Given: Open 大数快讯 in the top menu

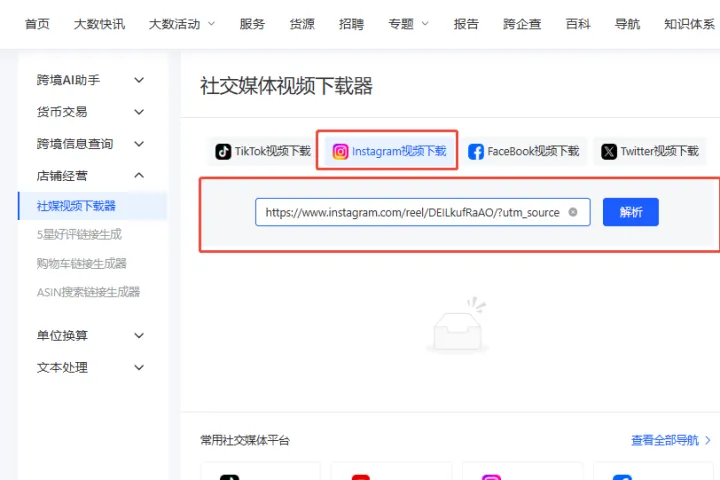Looking at the screenshot, I should pos(99,24).
